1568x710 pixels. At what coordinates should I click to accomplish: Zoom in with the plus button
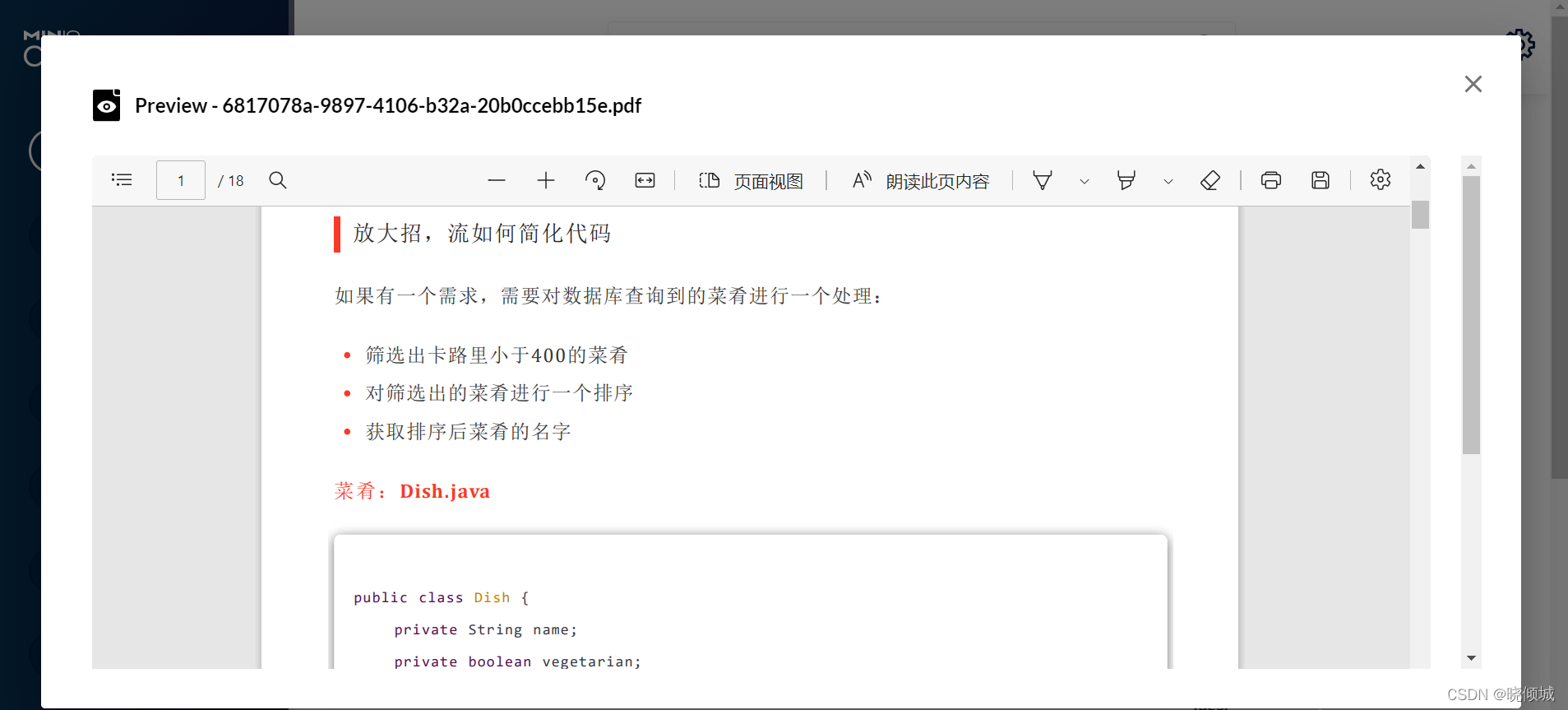point(546,180)
